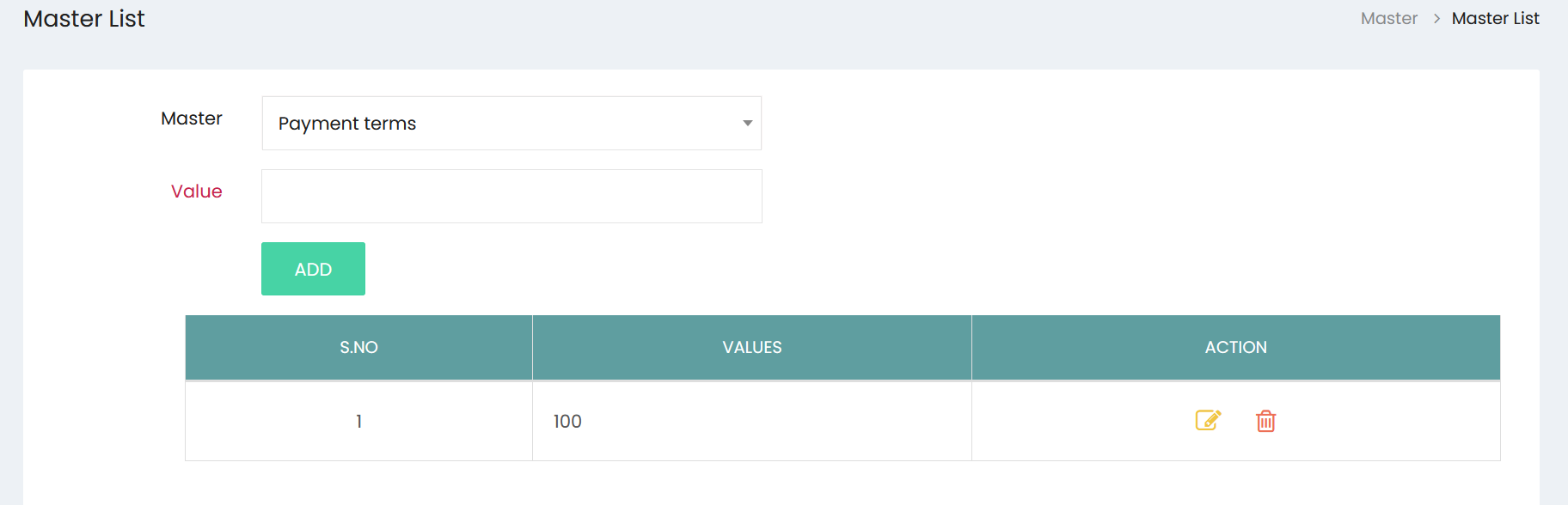Select the cell containing 100
This screenshot has width=1568, height=505.
click(x=752, y=422)
